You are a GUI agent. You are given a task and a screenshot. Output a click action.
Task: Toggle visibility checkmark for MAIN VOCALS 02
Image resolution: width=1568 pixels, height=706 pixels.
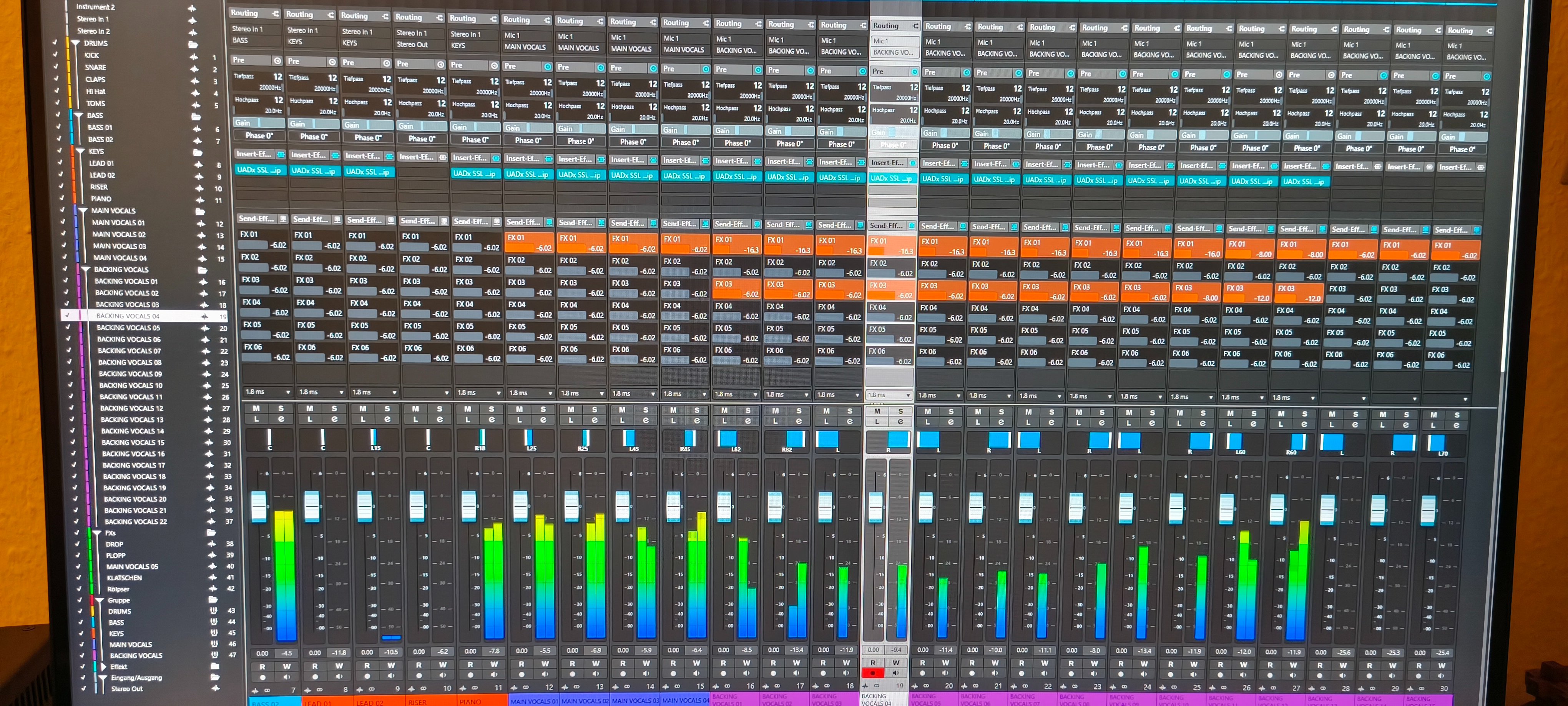(x=63, y=234)
